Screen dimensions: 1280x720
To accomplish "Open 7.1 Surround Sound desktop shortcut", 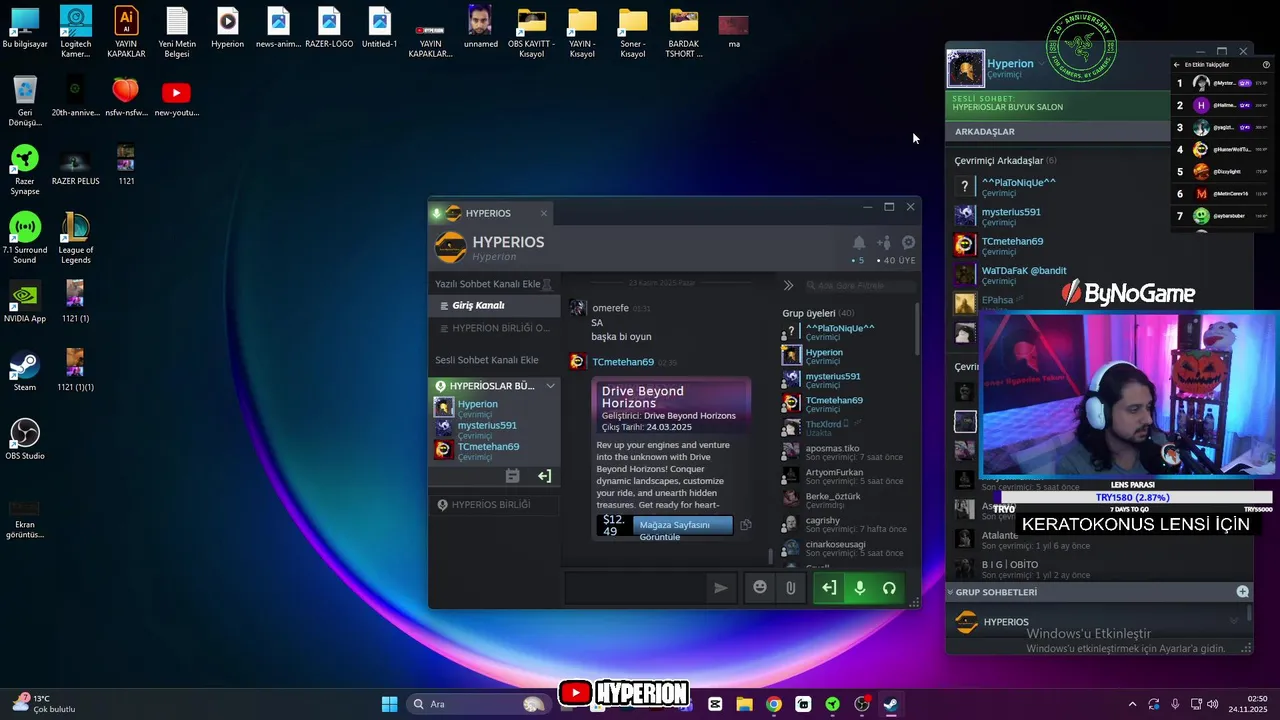I will pos(25,238).
